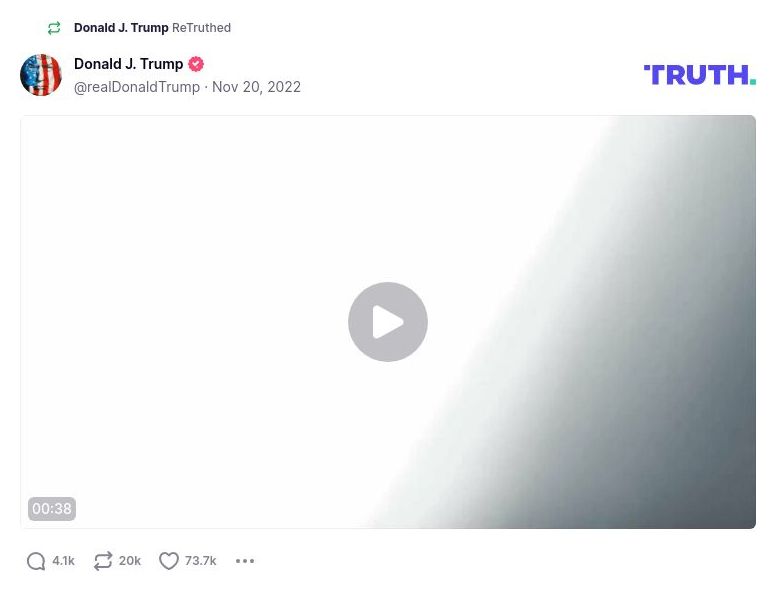
Task: Open the post via Nov 20, 2022 date
Action: coord(256,87)
